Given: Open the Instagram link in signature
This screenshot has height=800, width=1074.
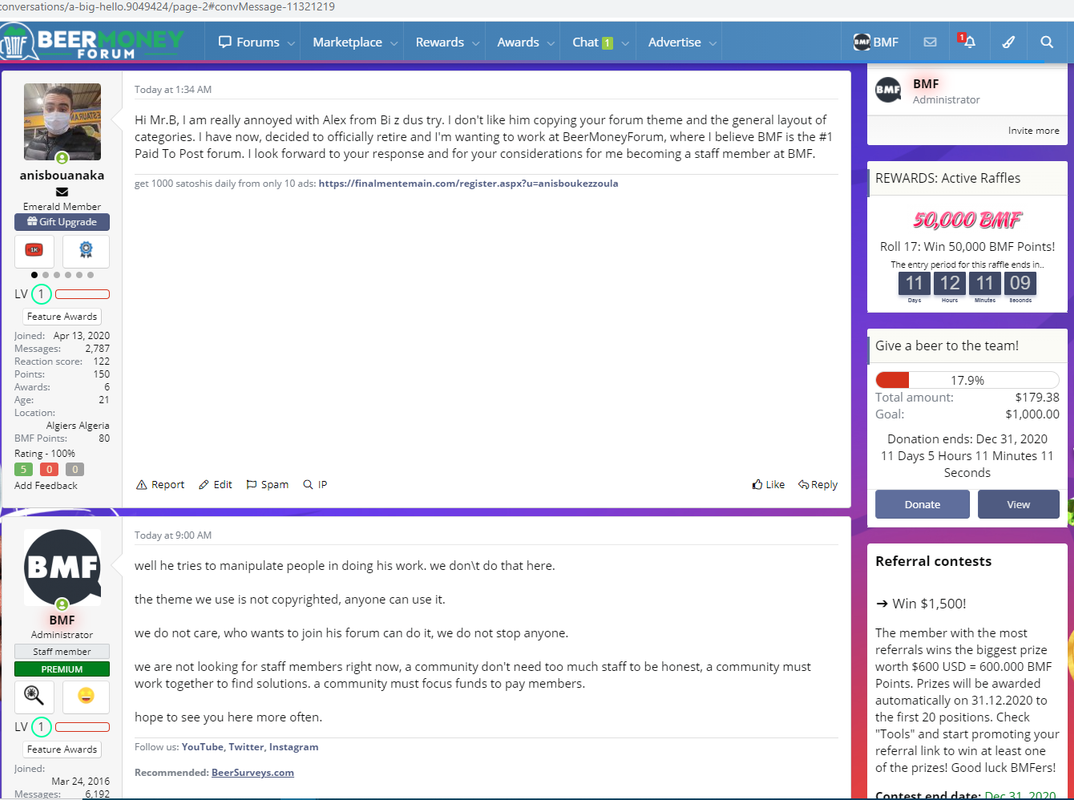Looking at the screenshot, I should [x=293, y=747].
